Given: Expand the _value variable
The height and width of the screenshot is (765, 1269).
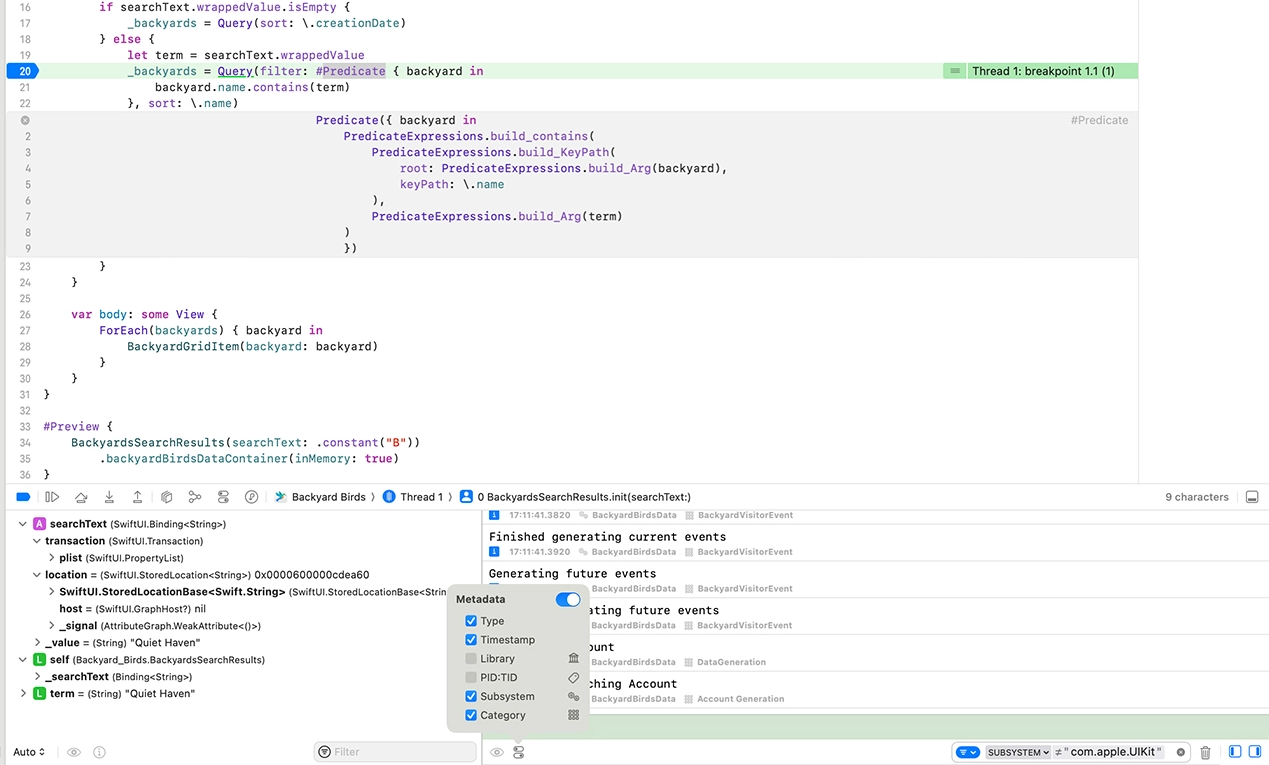Looking at the screenshot, I should point(37,643).
